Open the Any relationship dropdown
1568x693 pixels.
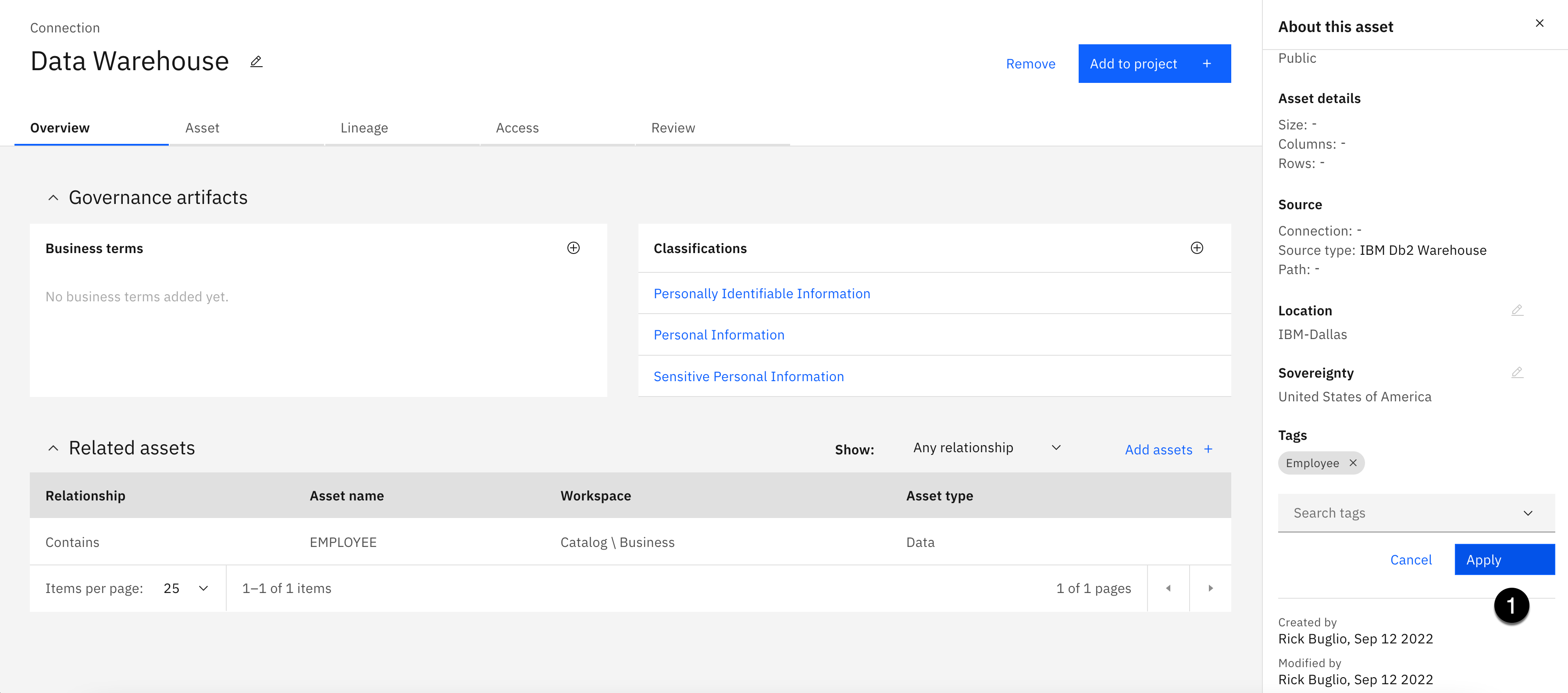(x=986, y=448)
